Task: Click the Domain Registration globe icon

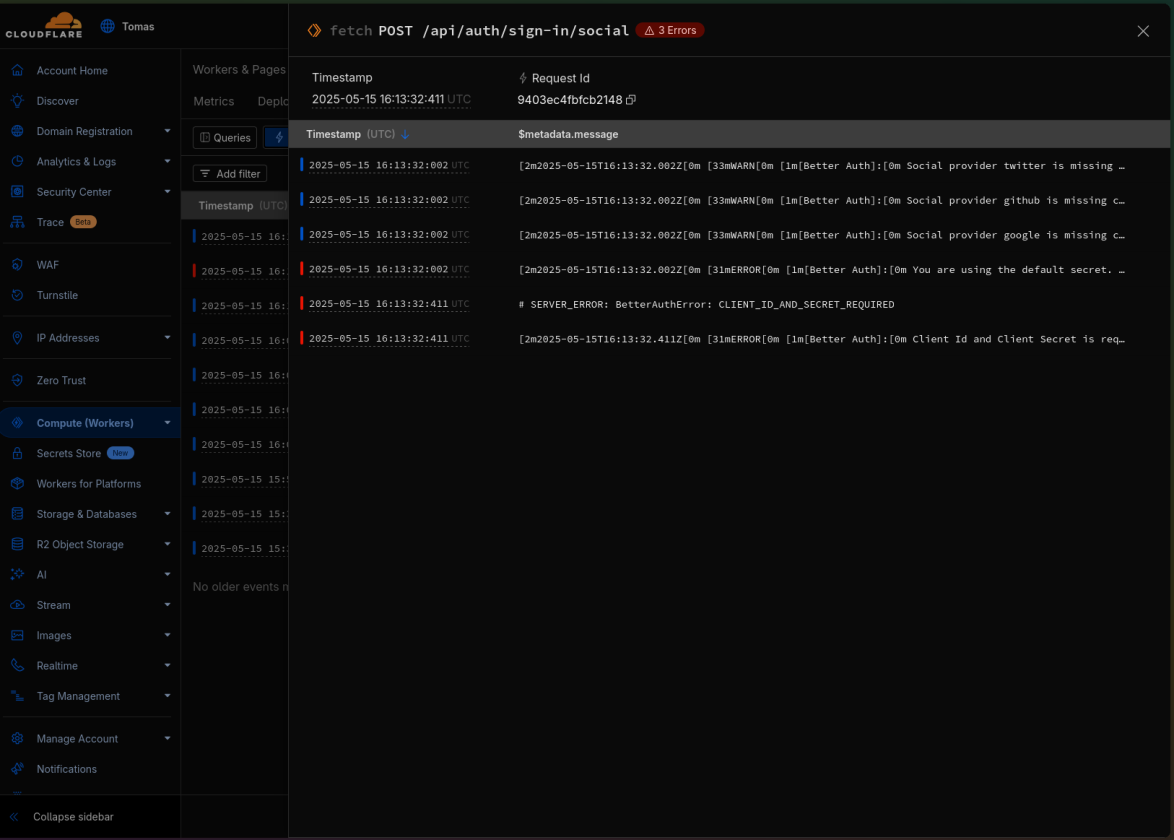Action: (17, 131)
